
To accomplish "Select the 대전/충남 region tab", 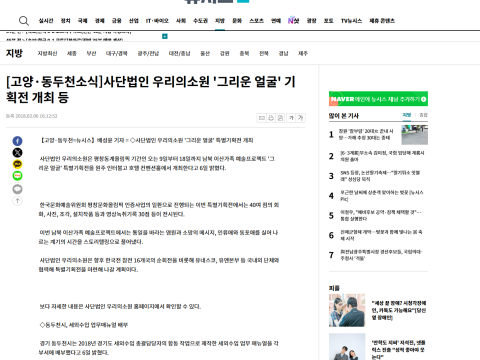I will (180, 53).
